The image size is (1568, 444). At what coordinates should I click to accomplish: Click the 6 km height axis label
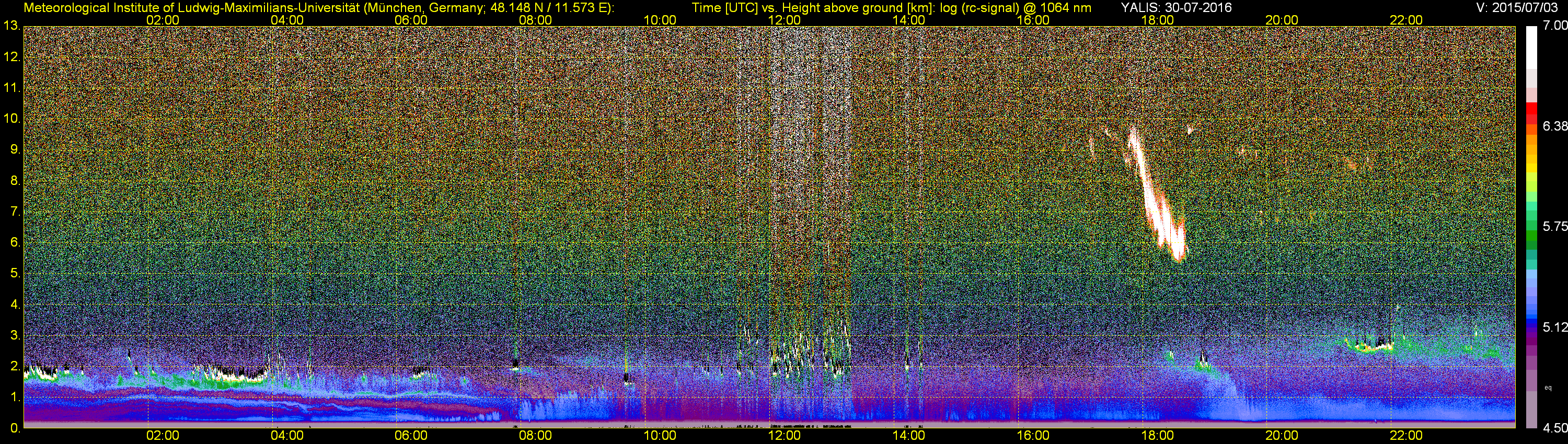(x=15, y=243)
